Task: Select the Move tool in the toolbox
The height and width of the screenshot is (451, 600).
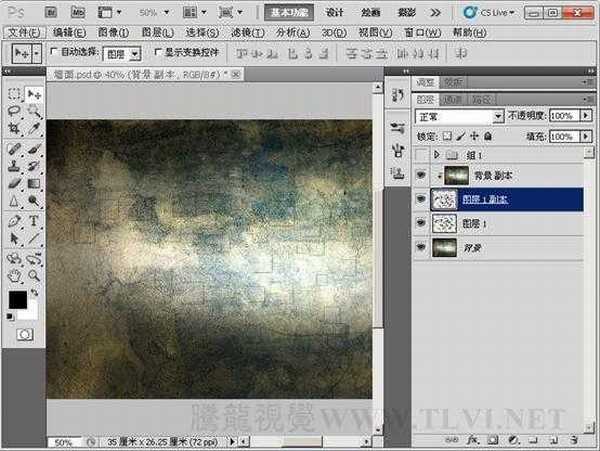Action: coord(35,93)
